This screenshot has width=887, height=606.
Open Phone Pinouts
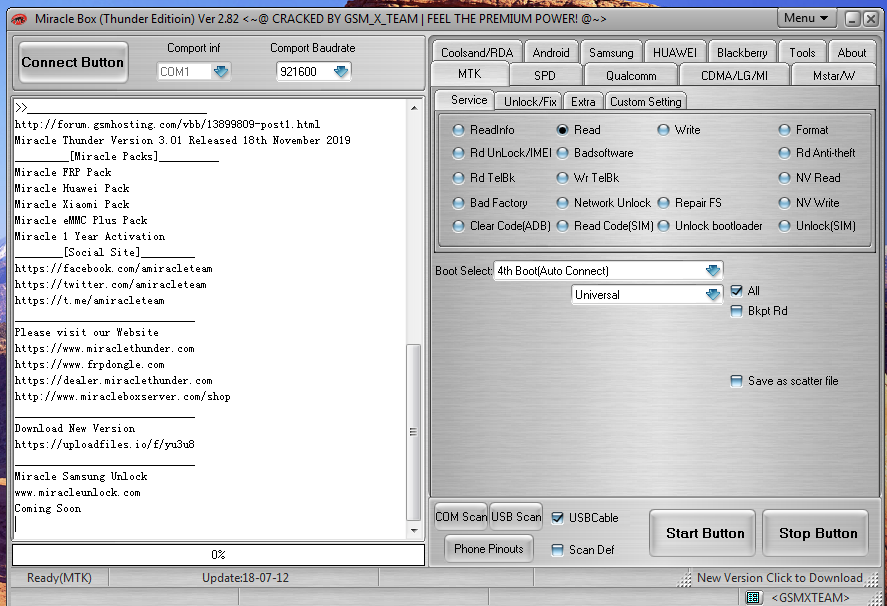pyautogui.click(x=489, y=548)
